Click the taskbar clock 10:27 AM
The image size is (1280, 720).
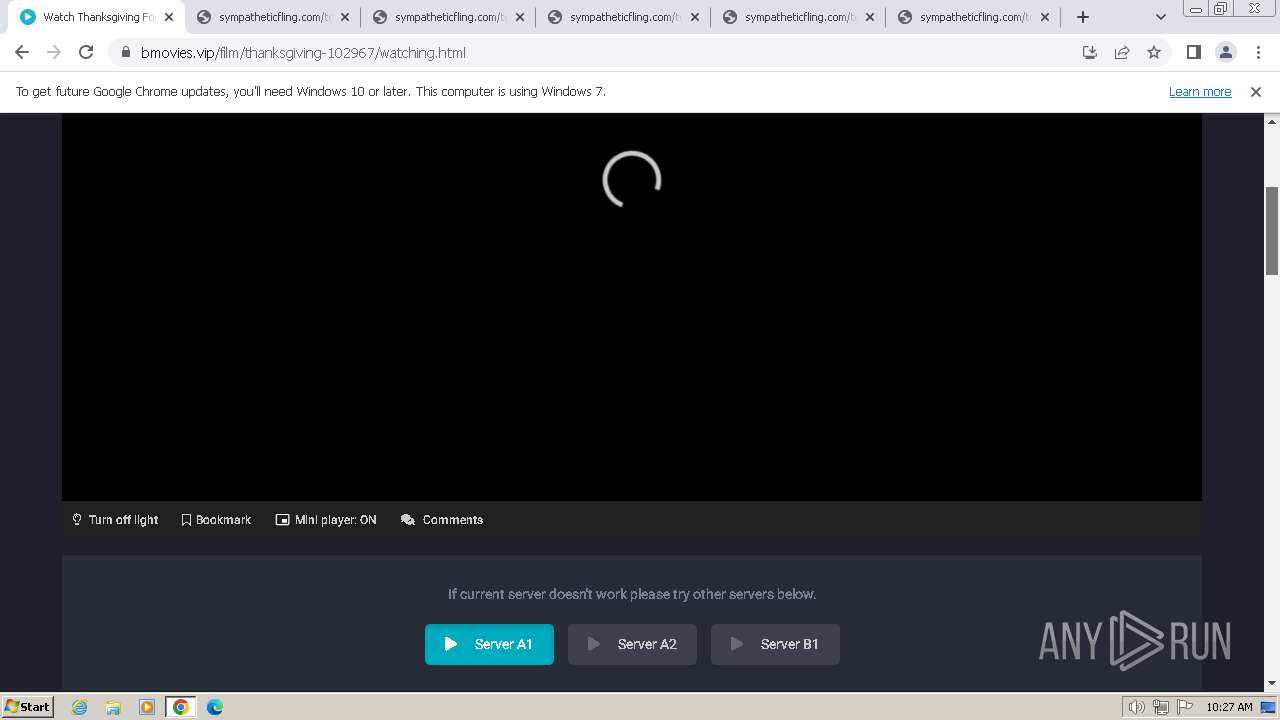(1229, 707)
